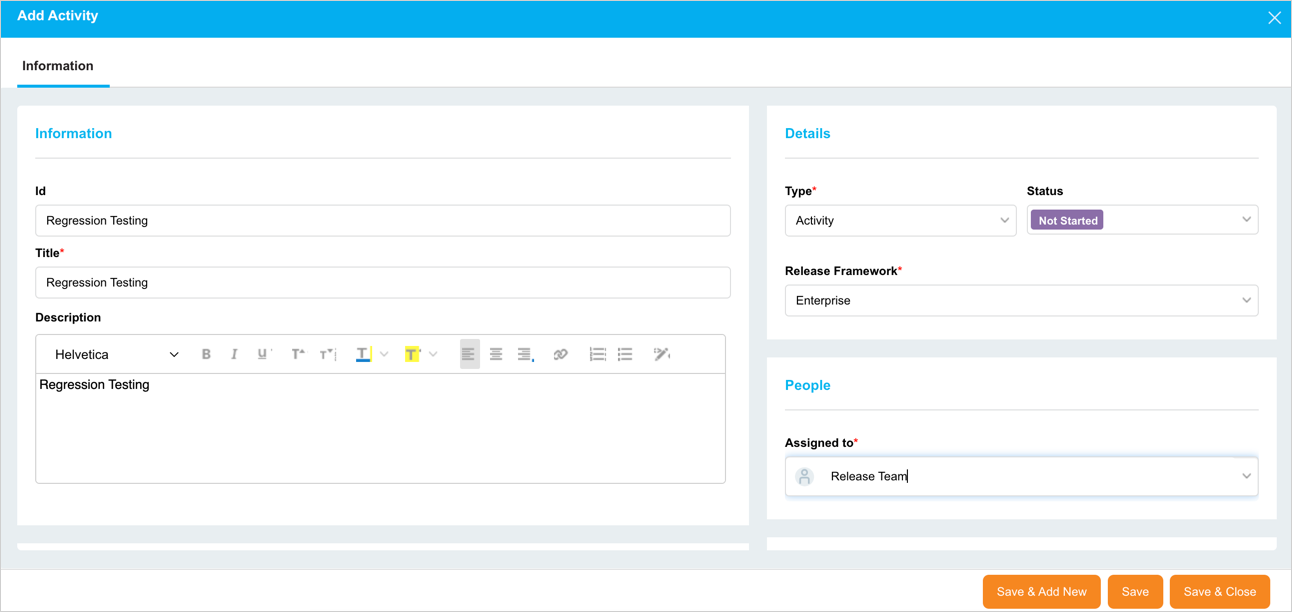
Task: Insert a numbered list
Action: click(x=597, y=354)
